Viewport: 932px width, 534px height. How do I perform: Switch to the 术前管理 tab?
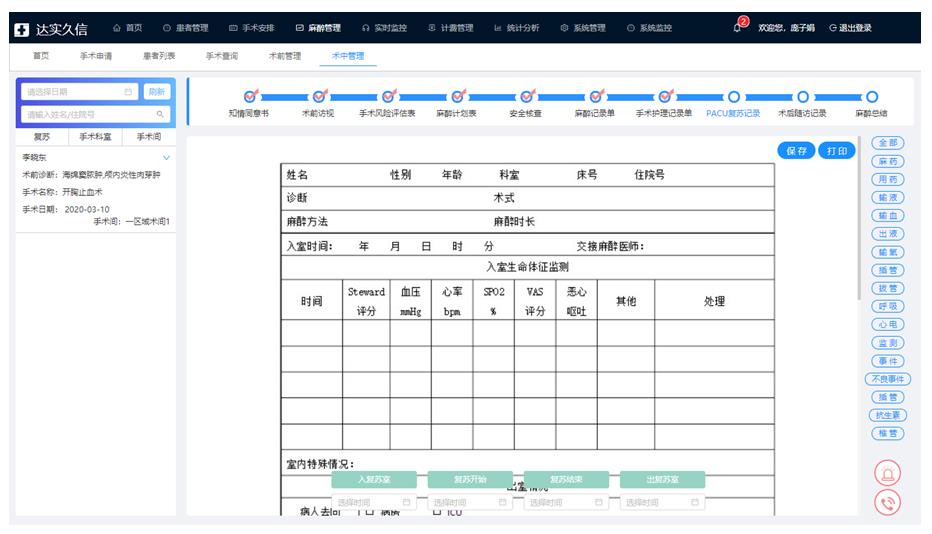tap(285, 56)
